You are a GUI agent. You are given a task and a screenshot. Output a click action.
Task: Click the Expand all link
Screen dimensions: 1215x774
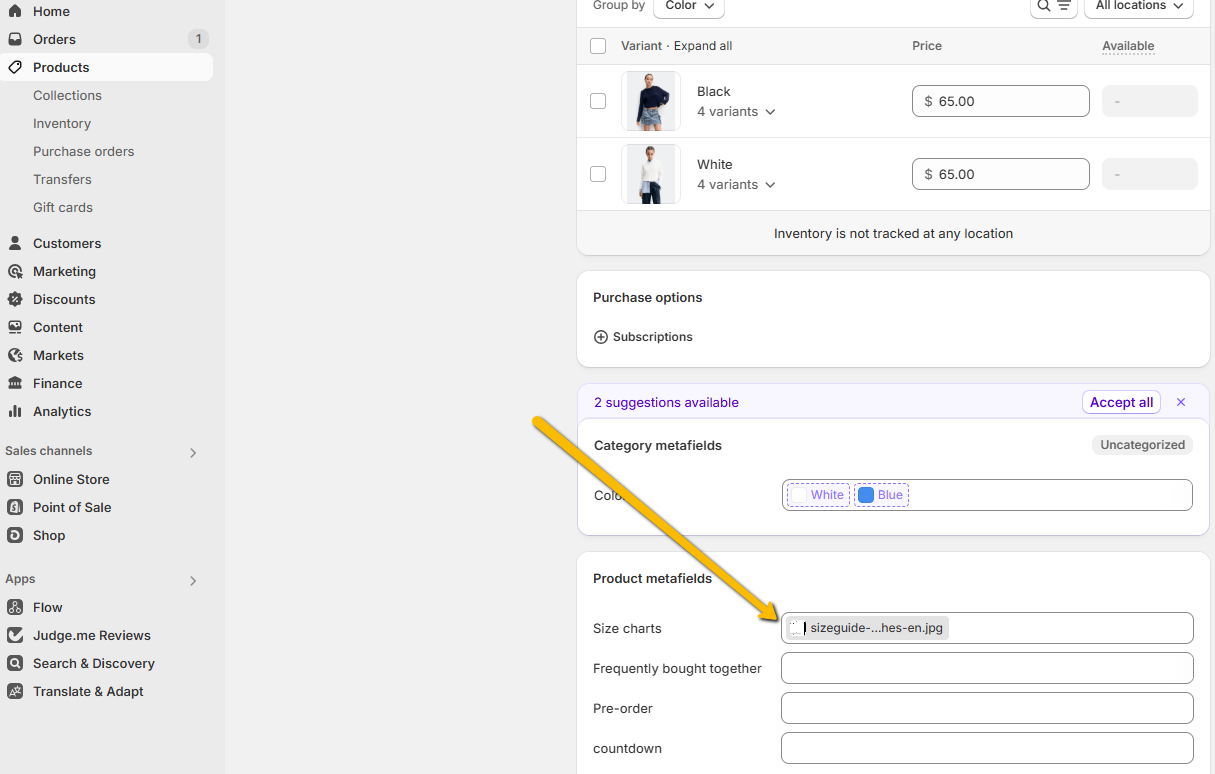coord(703,46)
